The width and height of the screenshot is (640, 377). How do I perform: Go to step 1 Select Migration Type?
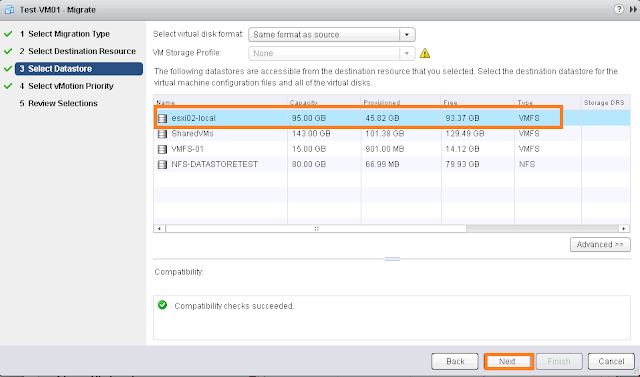tap(69, 34)
